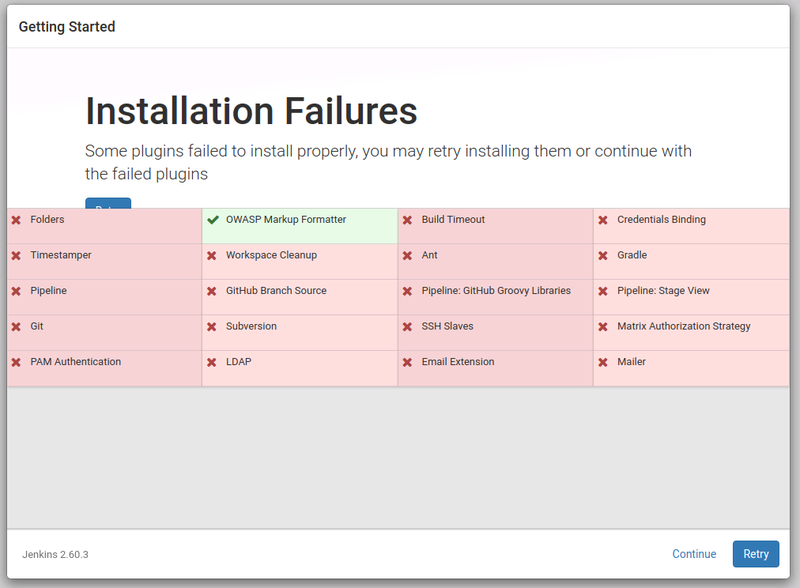Click the Folders plugin name
The image size is (800, 588).
pos(47,219)
